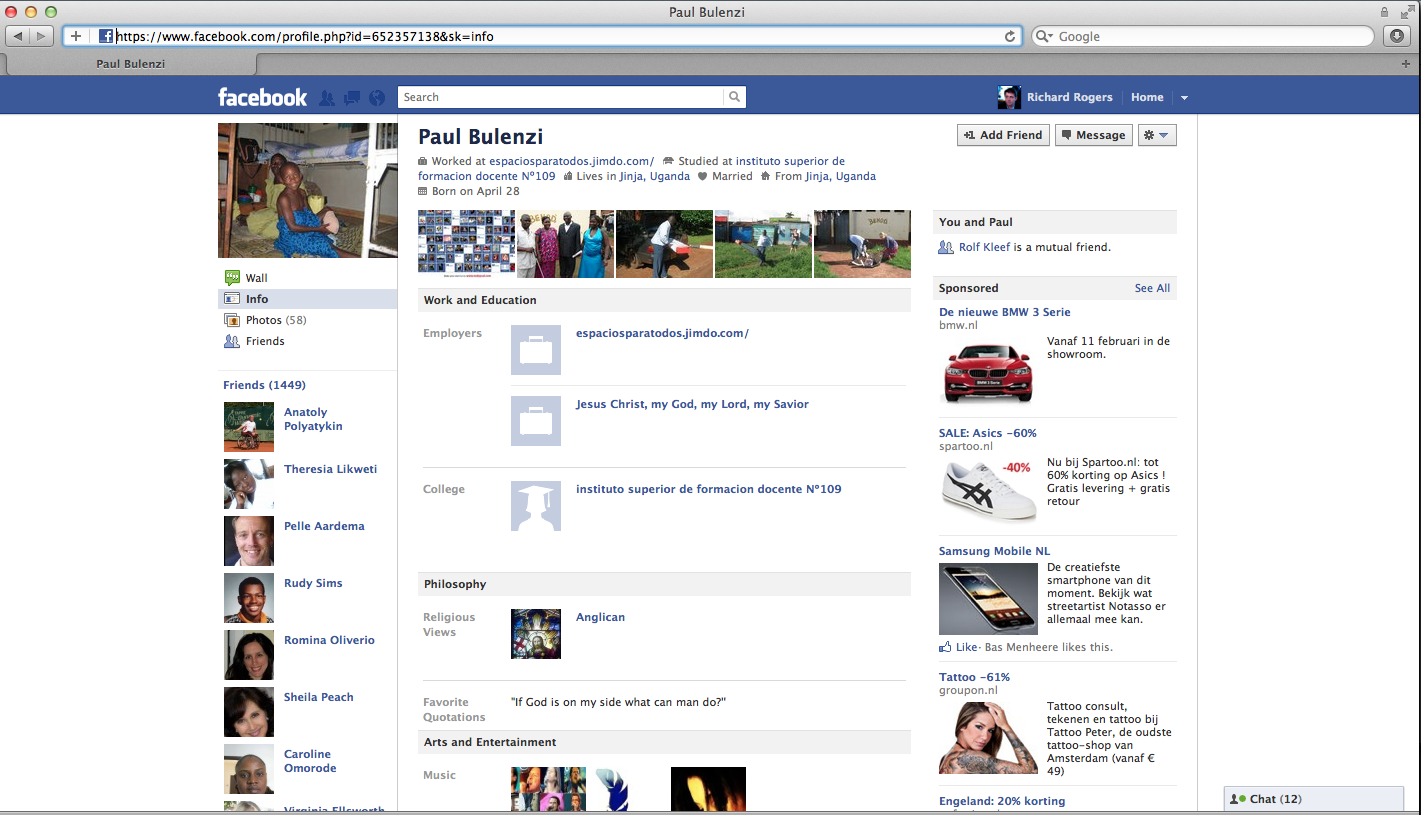
Task: Open the notifications globe icon
Action: [377, 98]
